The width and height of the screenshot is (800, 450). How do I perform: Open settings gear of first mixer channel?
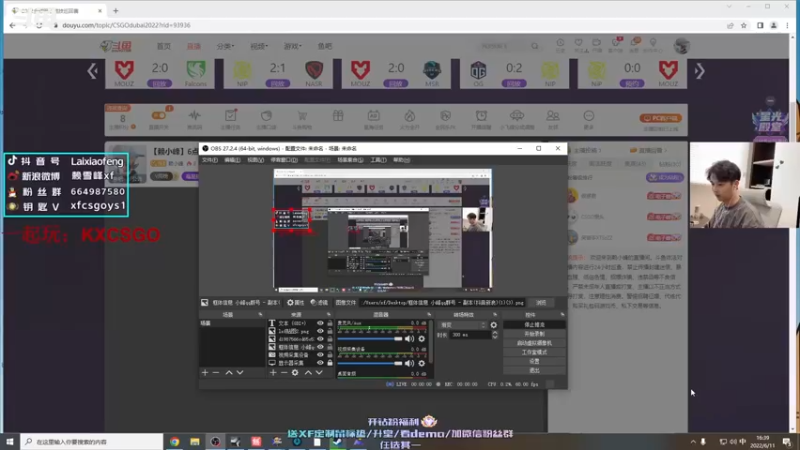pyautogui.click(x=421, y=339)
